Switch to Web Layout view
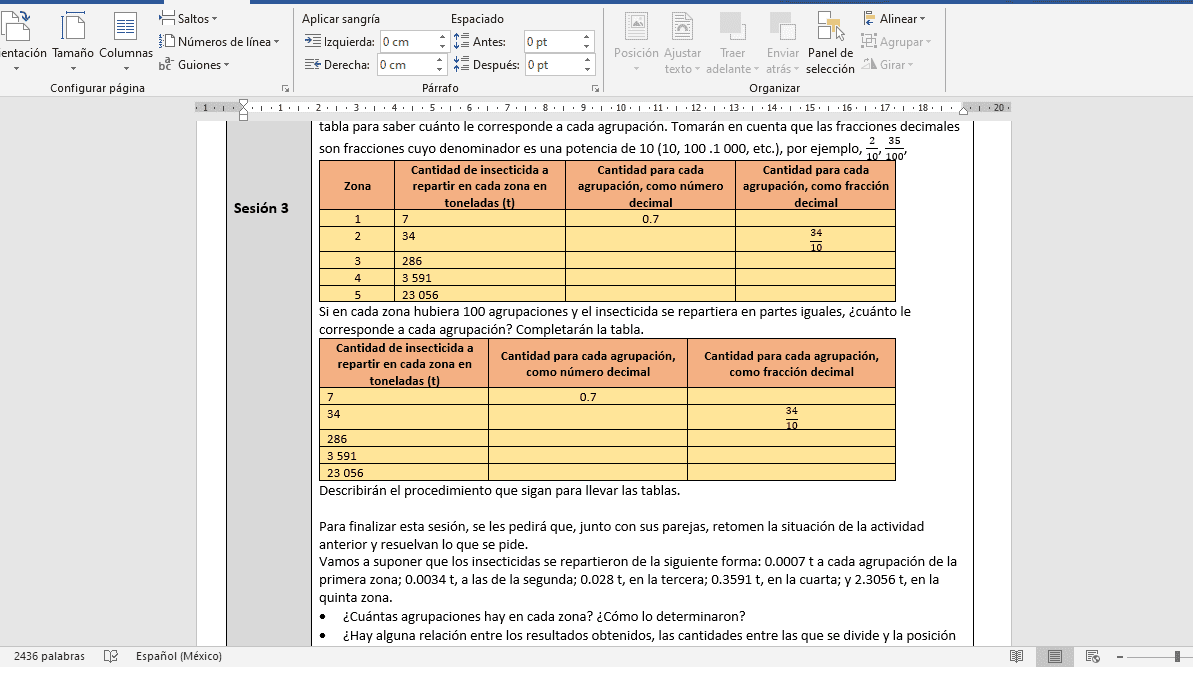 click(1093, 656)
